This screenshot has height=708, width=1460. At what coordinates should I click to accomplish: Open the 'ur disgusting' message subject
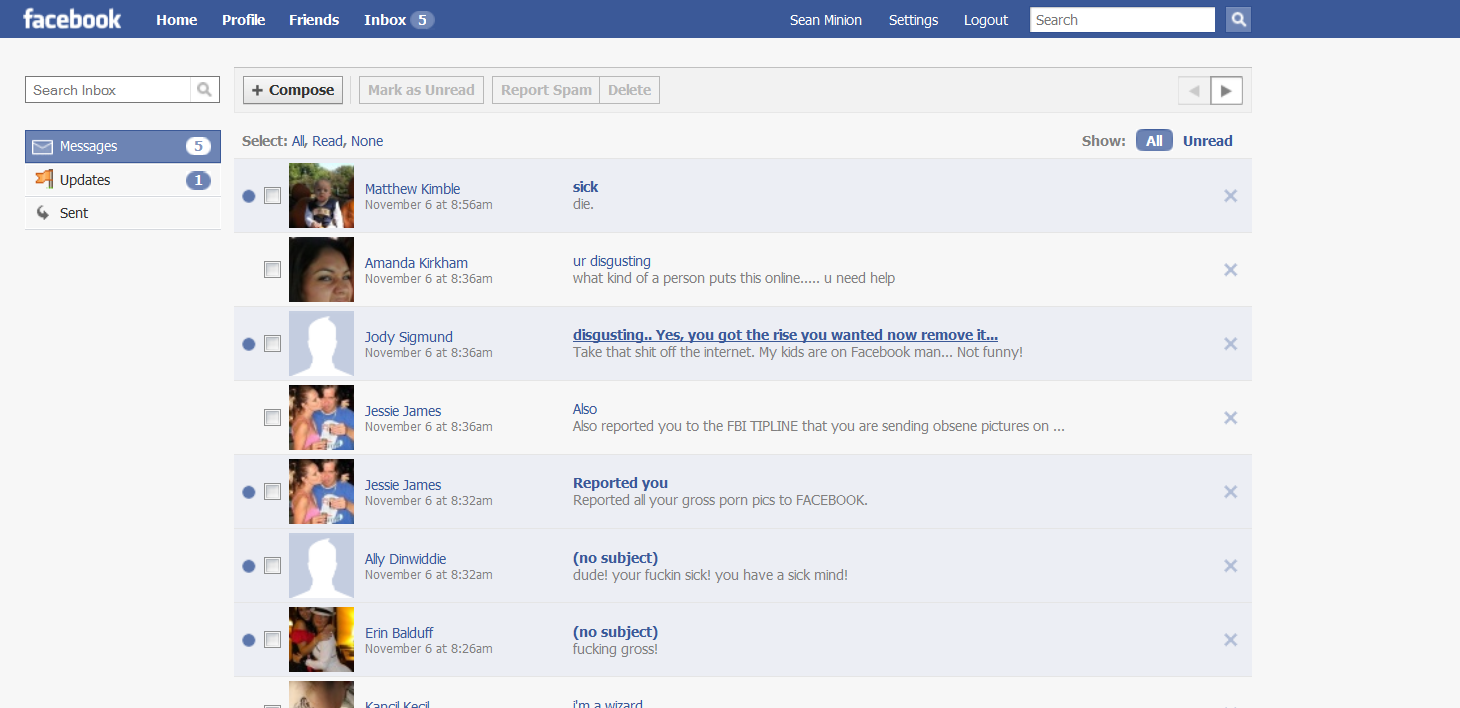pos(611,261)
